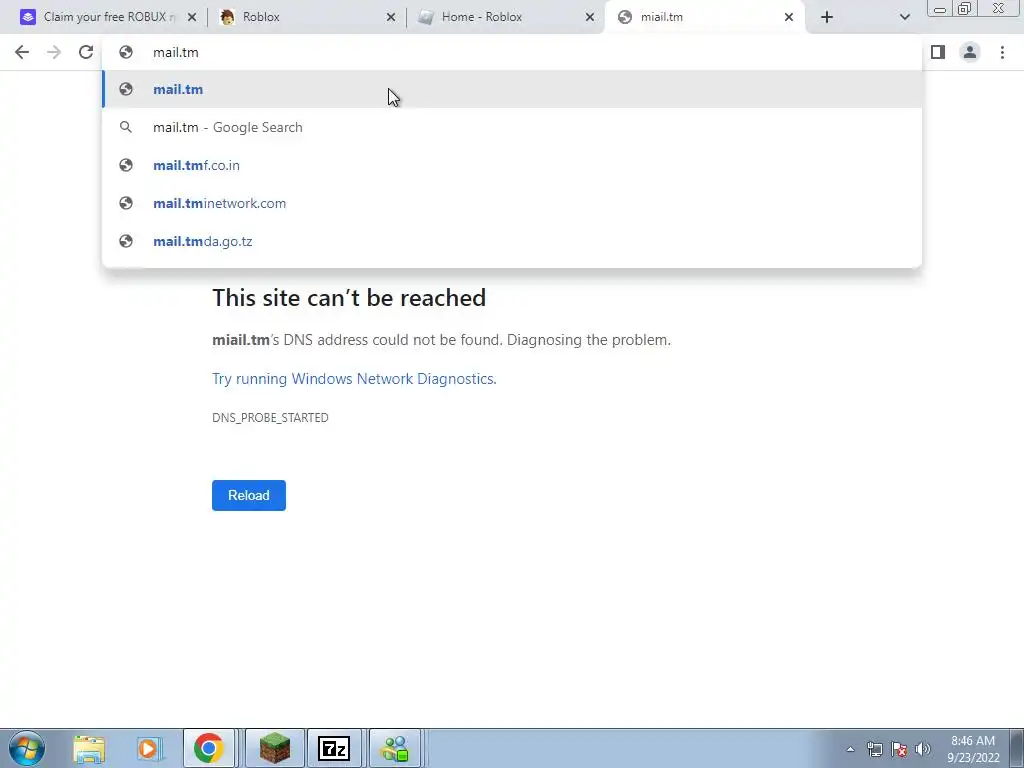Pick the mail.tmf.co.in suggestion
The height and width of the screenshot is (768, 1024).
(x=512, y=165)
